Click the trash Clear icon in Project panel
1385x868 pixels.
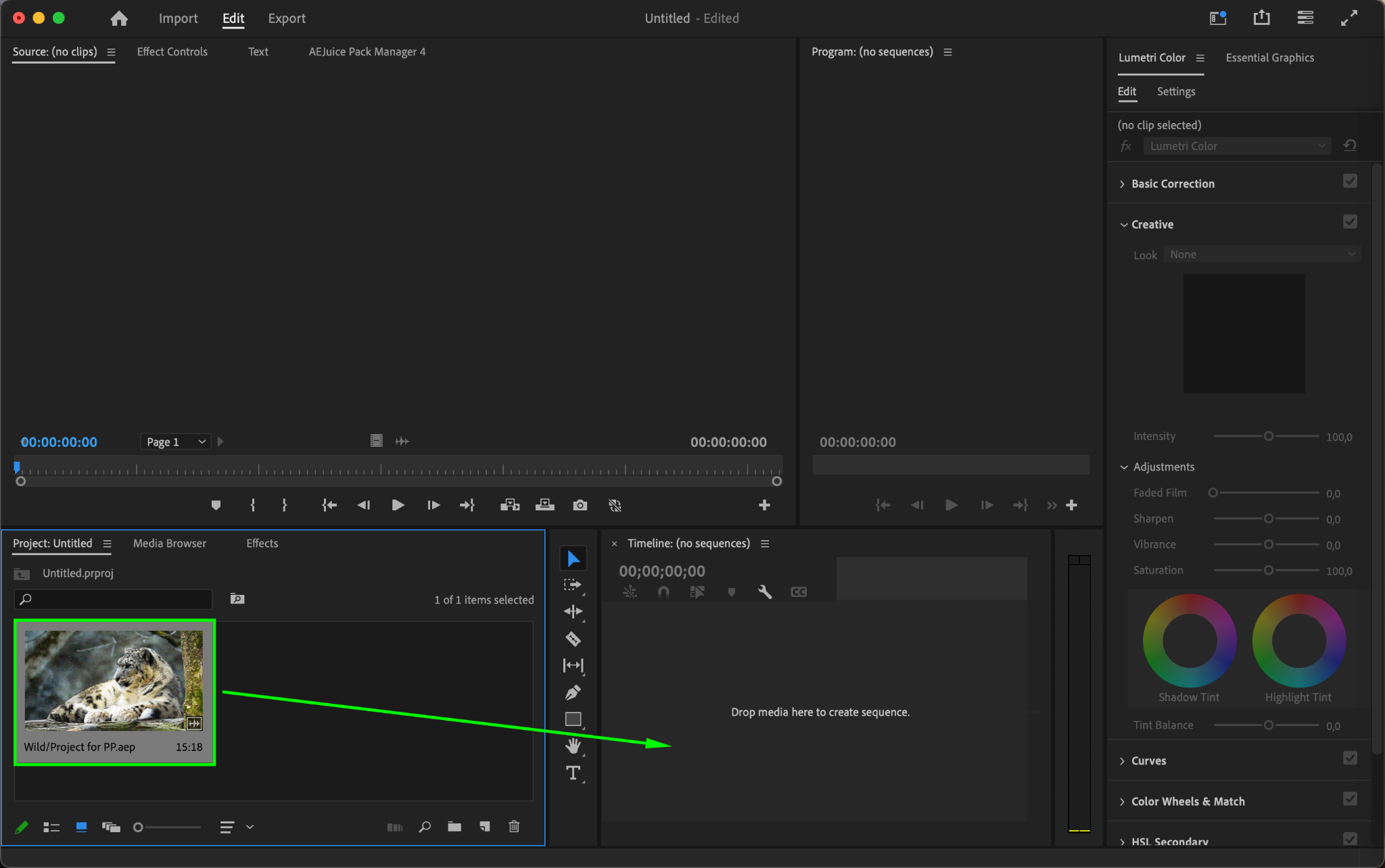coord(514,826)
